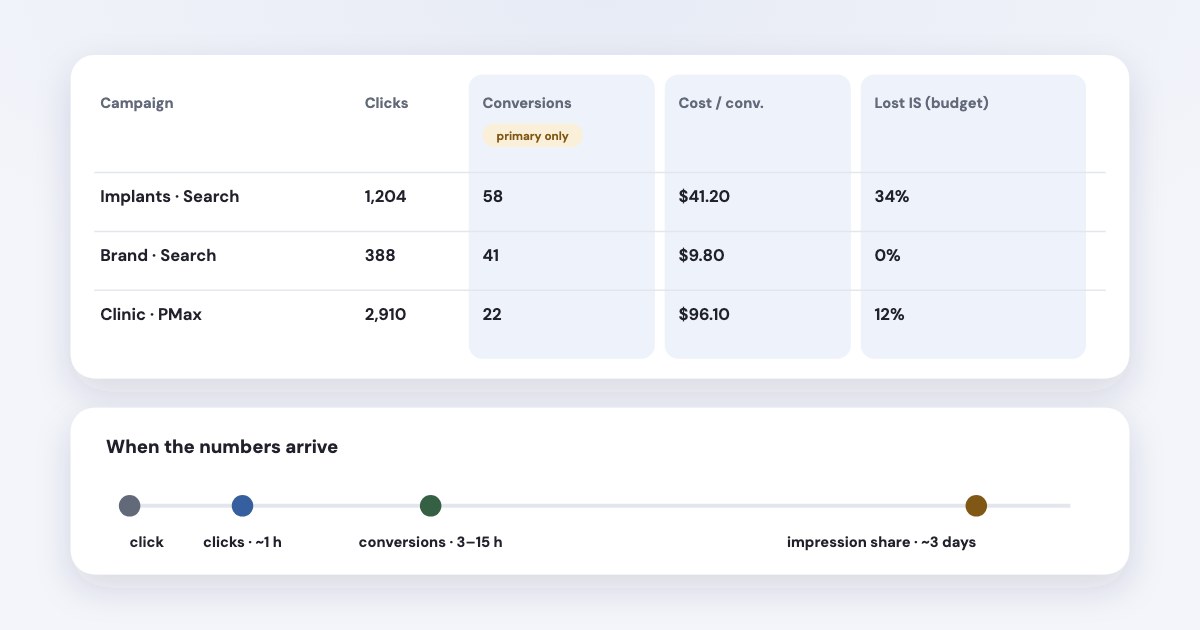Click the green conversions timeline dot
The image size is (1200, 630).
430,506
